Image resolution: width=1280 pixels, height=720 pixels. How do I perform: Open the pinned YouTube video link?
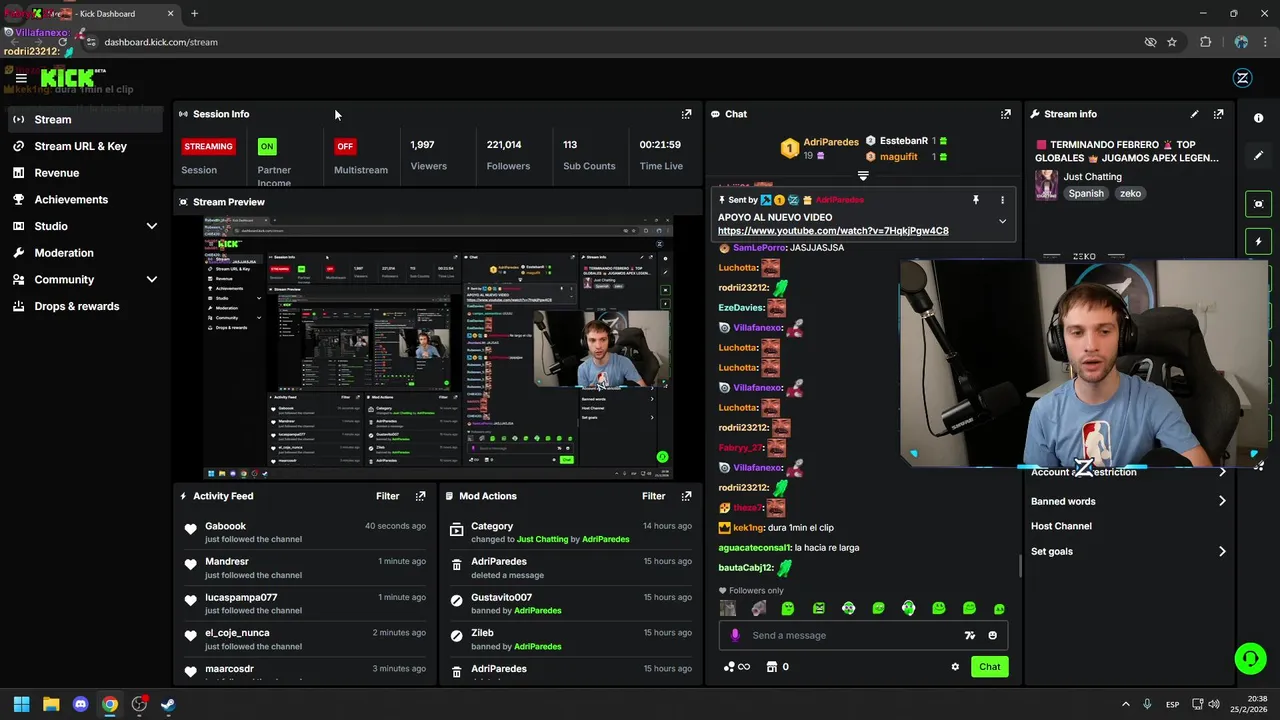tap(833, 231)
